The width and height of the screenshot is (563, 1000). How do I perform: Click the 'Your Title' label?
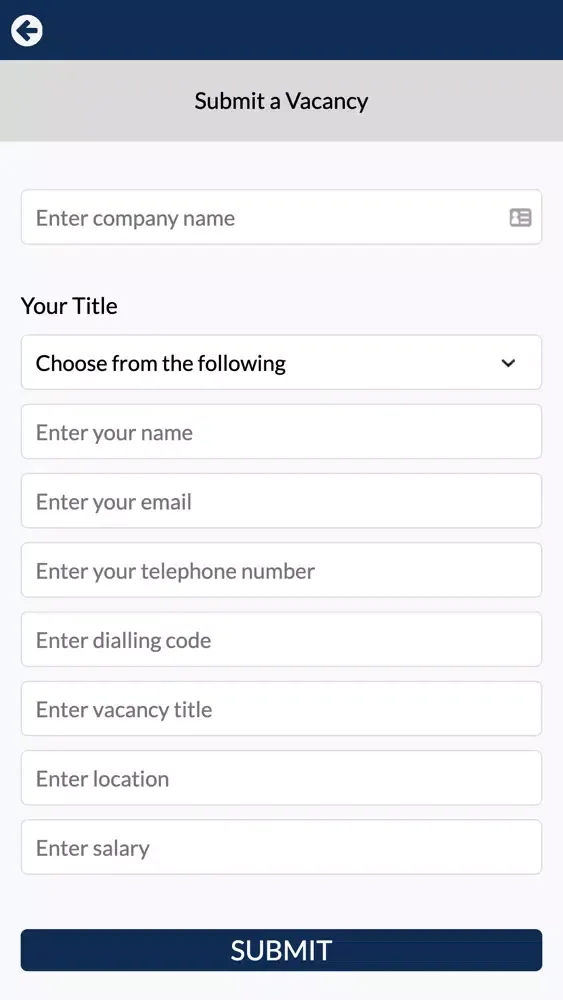(x=69, y=305)
